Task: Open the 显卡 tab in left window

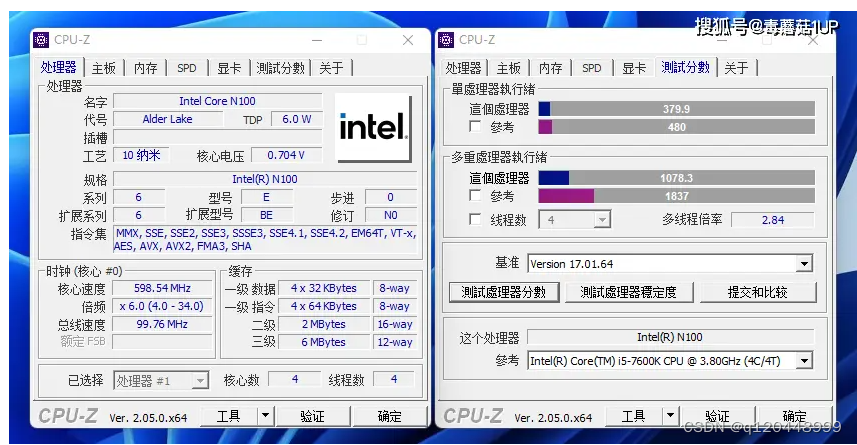Action: pos(229,68)
